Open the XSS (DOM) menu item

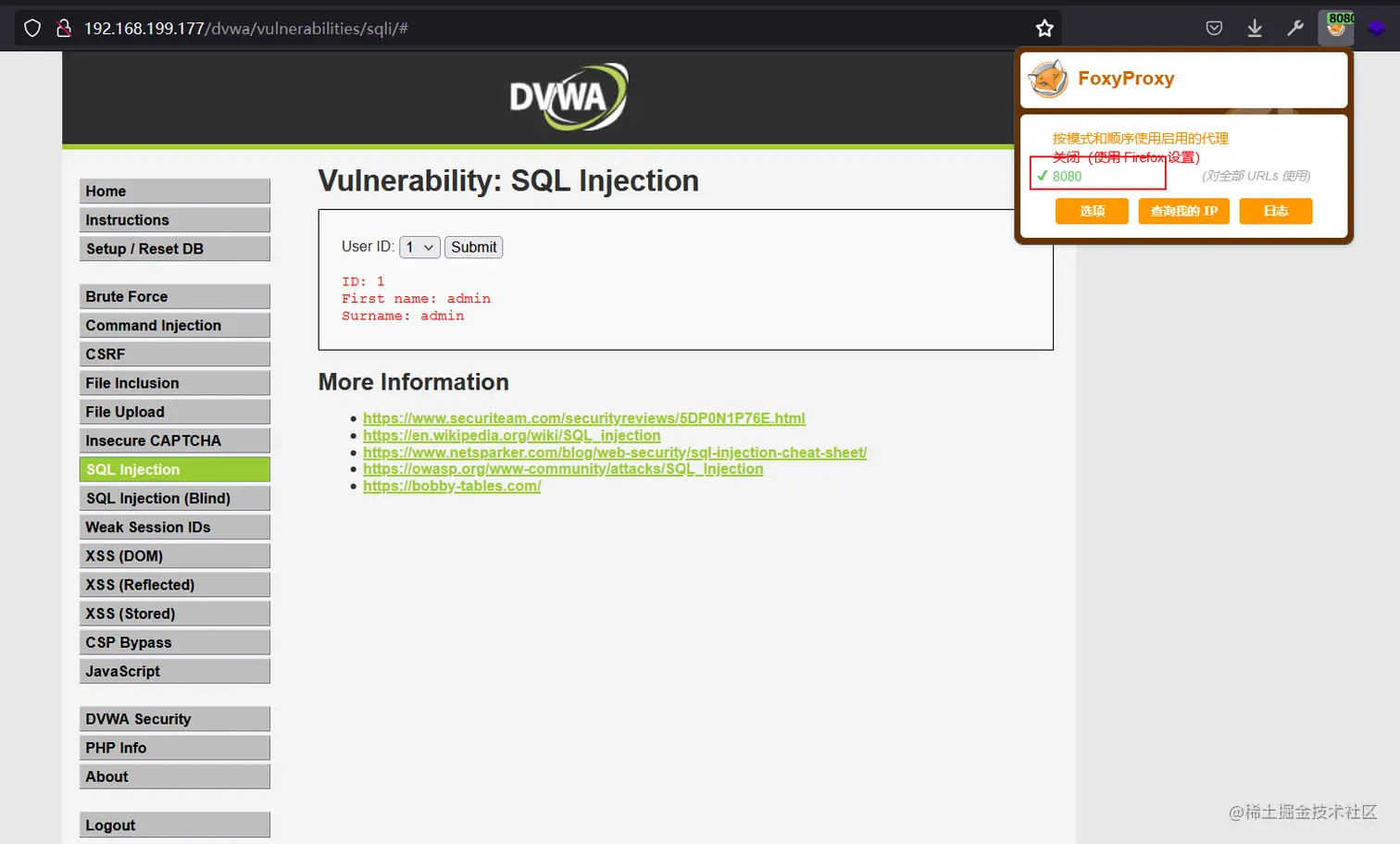pyautogui.click(x=175, y=555)
